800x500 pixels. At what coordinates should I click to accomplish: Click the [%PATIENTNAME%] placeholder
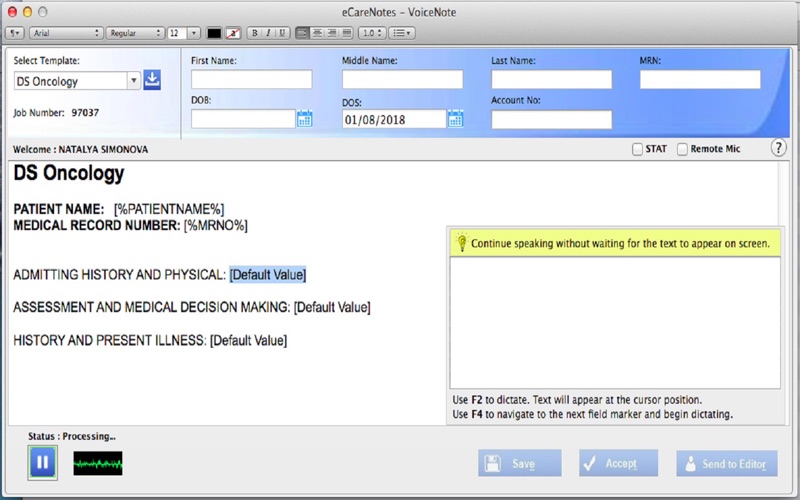click(x=169, y=209)
